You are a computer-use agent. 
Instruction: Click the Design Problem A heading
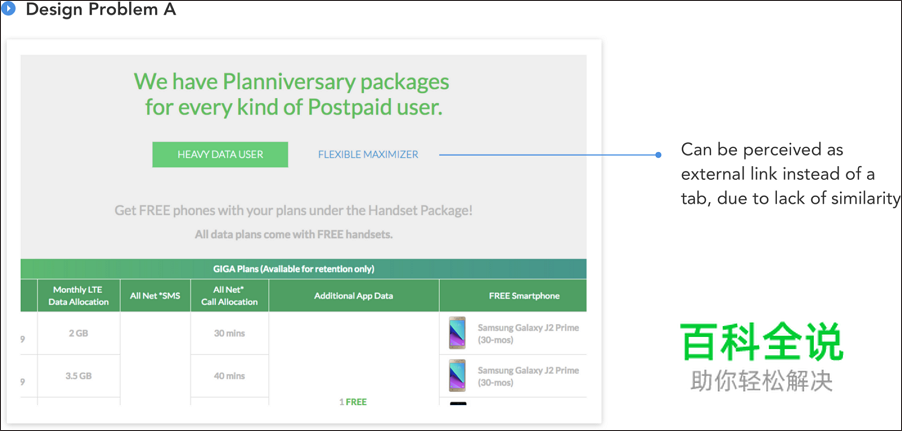[x=100, y=10]
